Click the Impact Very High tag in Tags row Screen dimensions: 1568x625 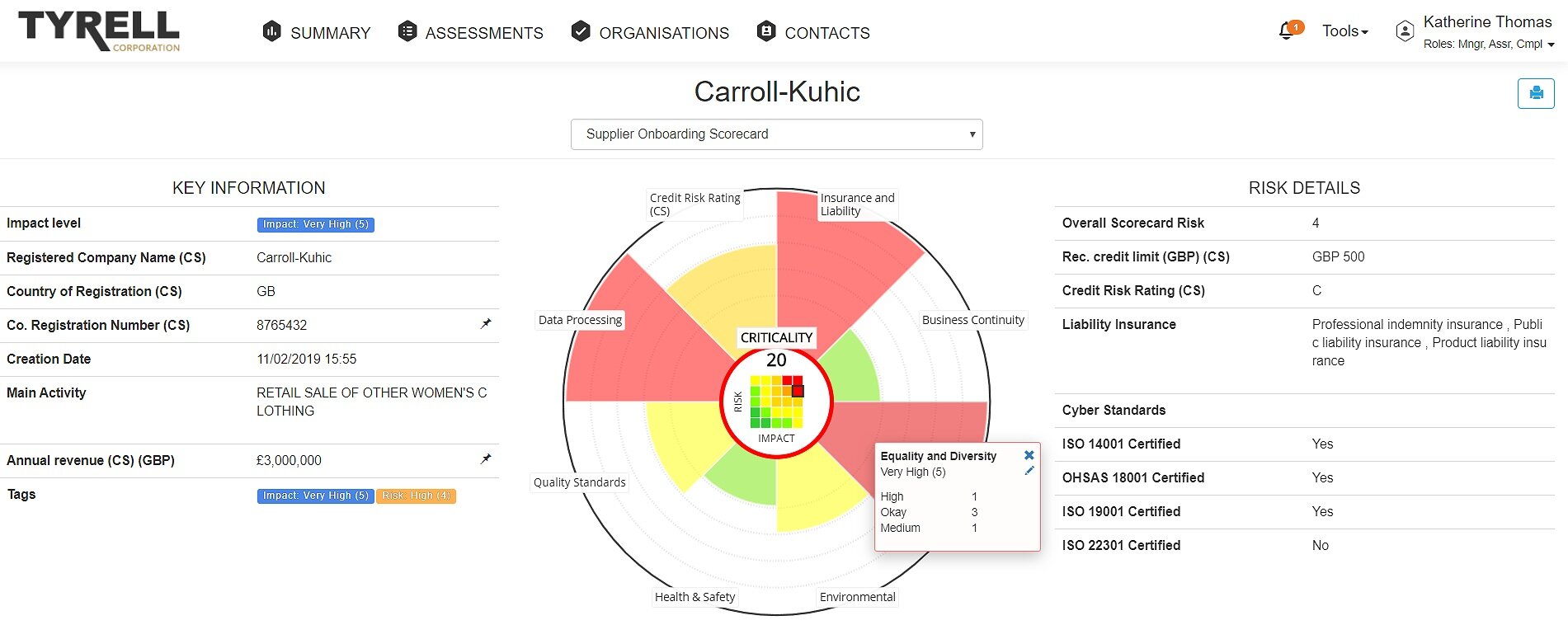[x=316, y=496]
